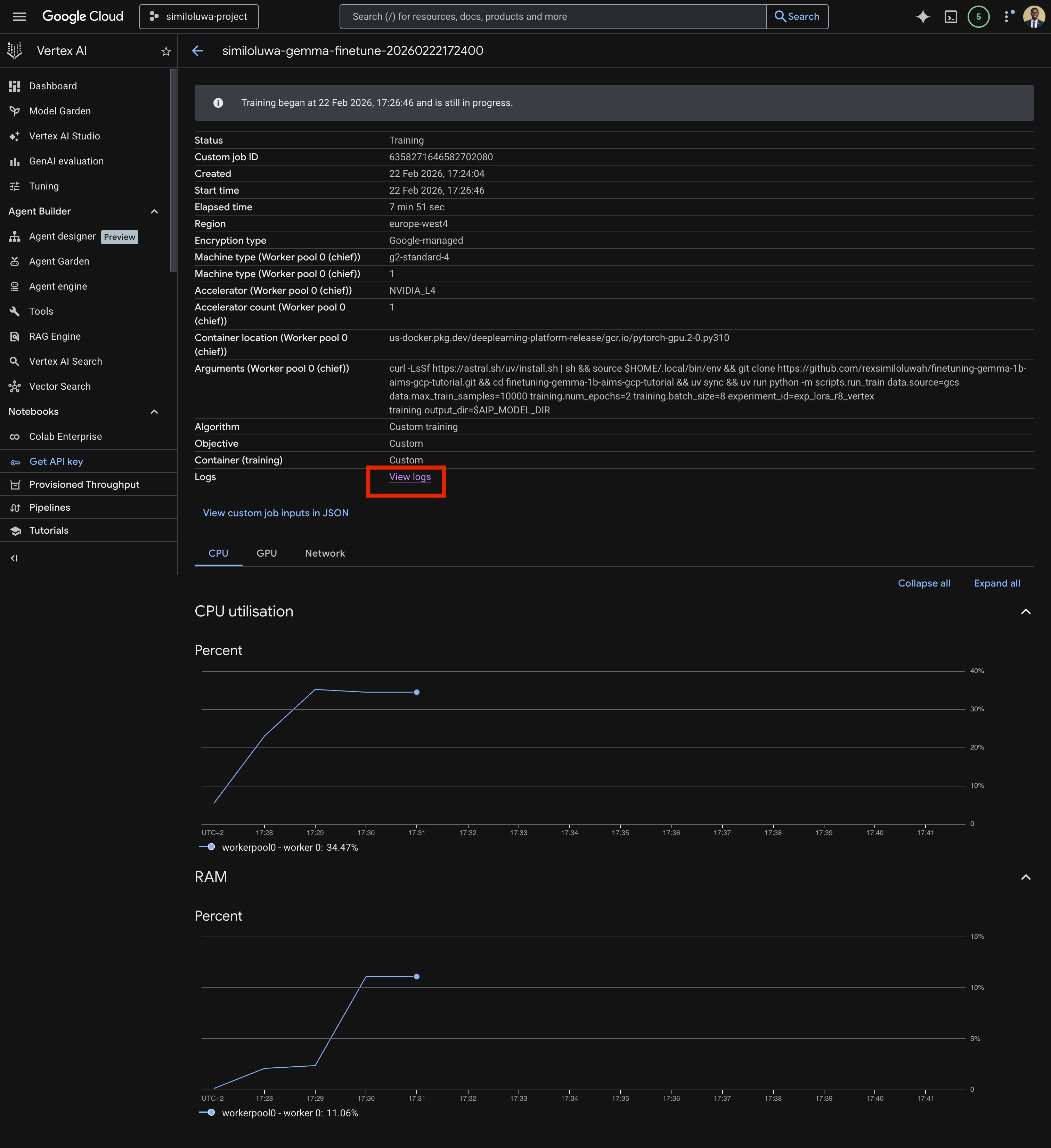Collapse the Agent Builder section

pyautogui.click(x=154, y=211)
